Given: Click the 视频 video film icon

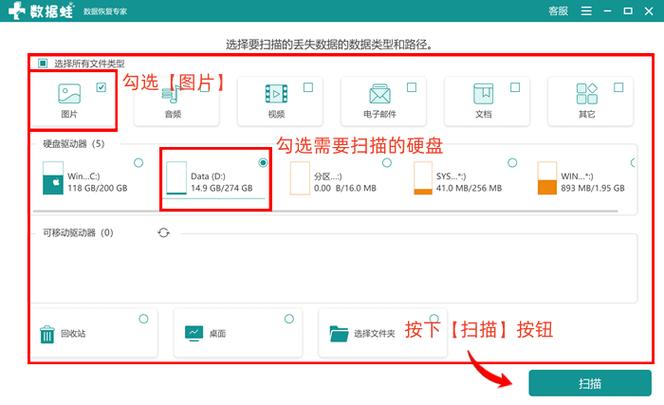Looking at the screenshot, I should click(276, 94).
